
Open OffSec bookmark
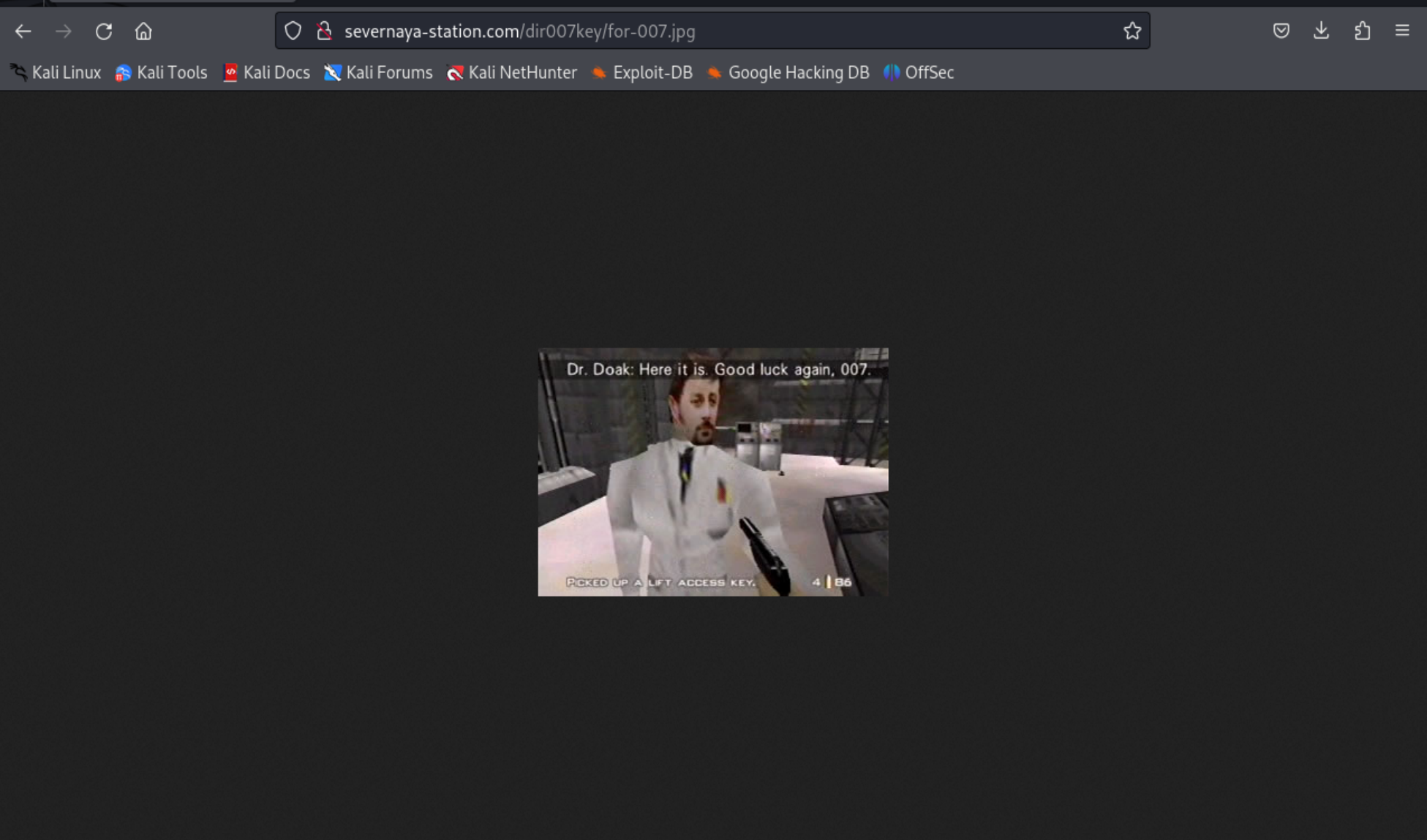(919, 72)
